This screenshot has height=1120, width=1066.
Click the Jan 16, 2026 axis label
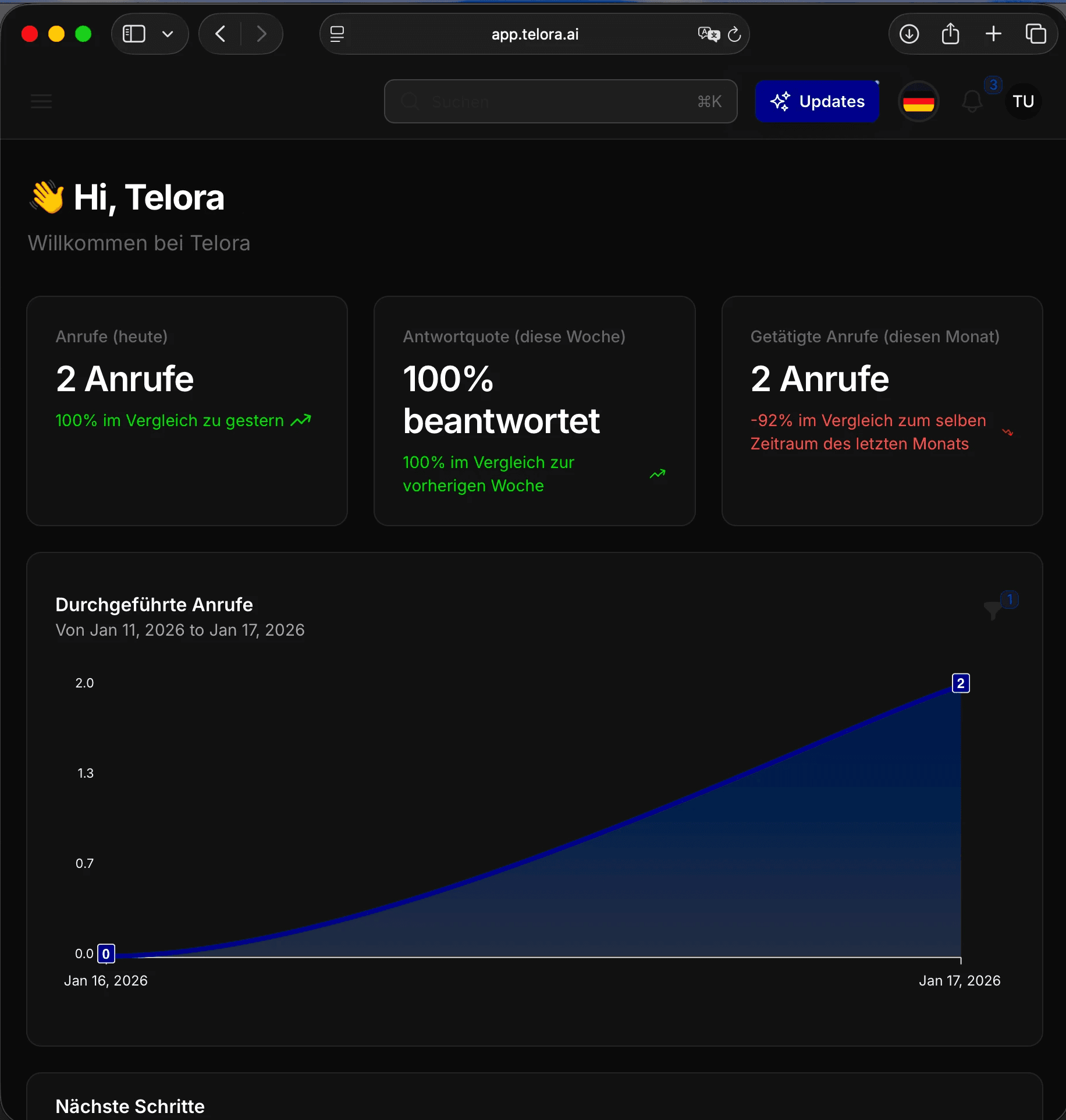(x=106, y=981)
